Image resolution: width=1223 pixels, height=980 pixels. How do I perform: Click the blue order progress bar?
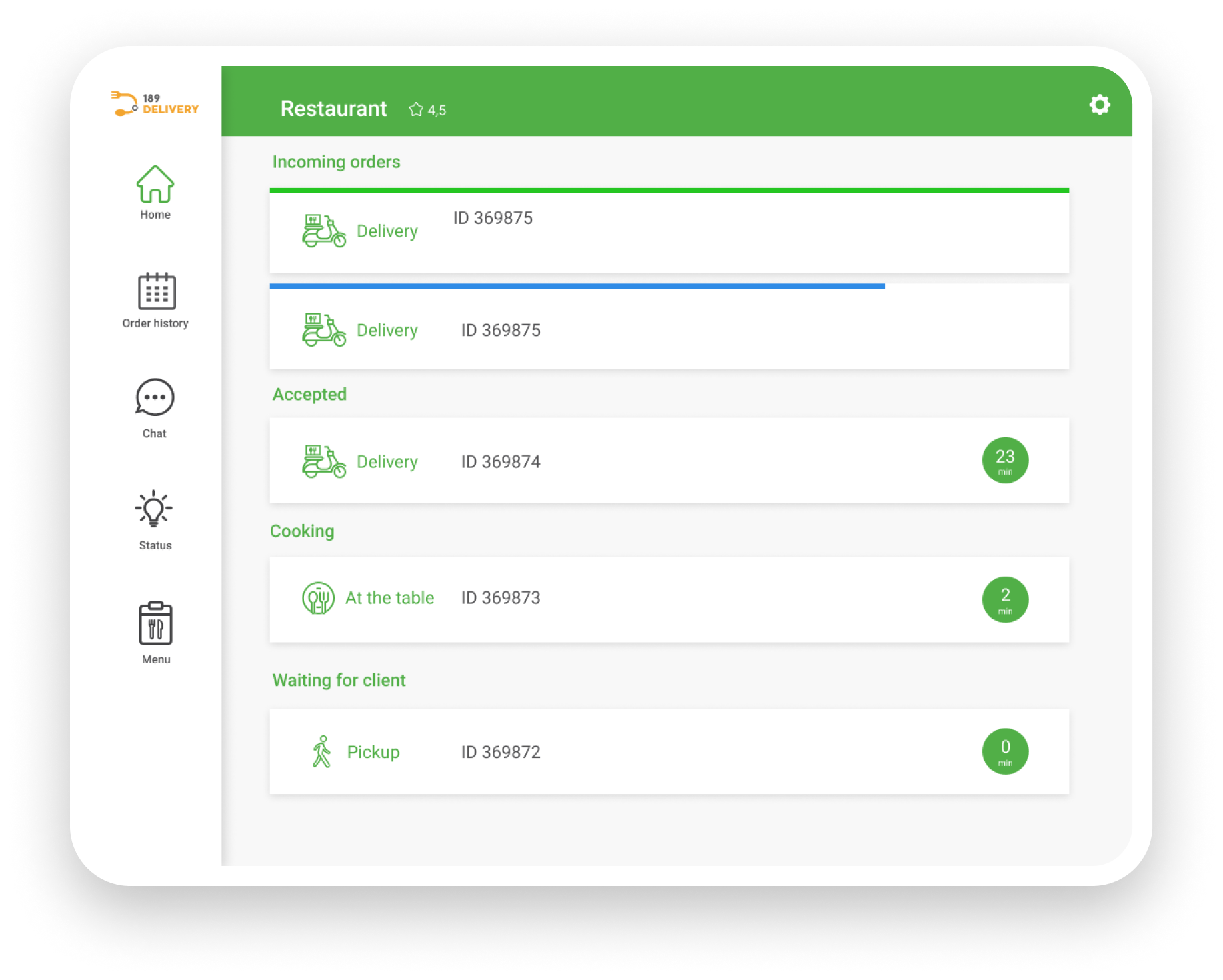pyautogui.click(x=577, y=286)
